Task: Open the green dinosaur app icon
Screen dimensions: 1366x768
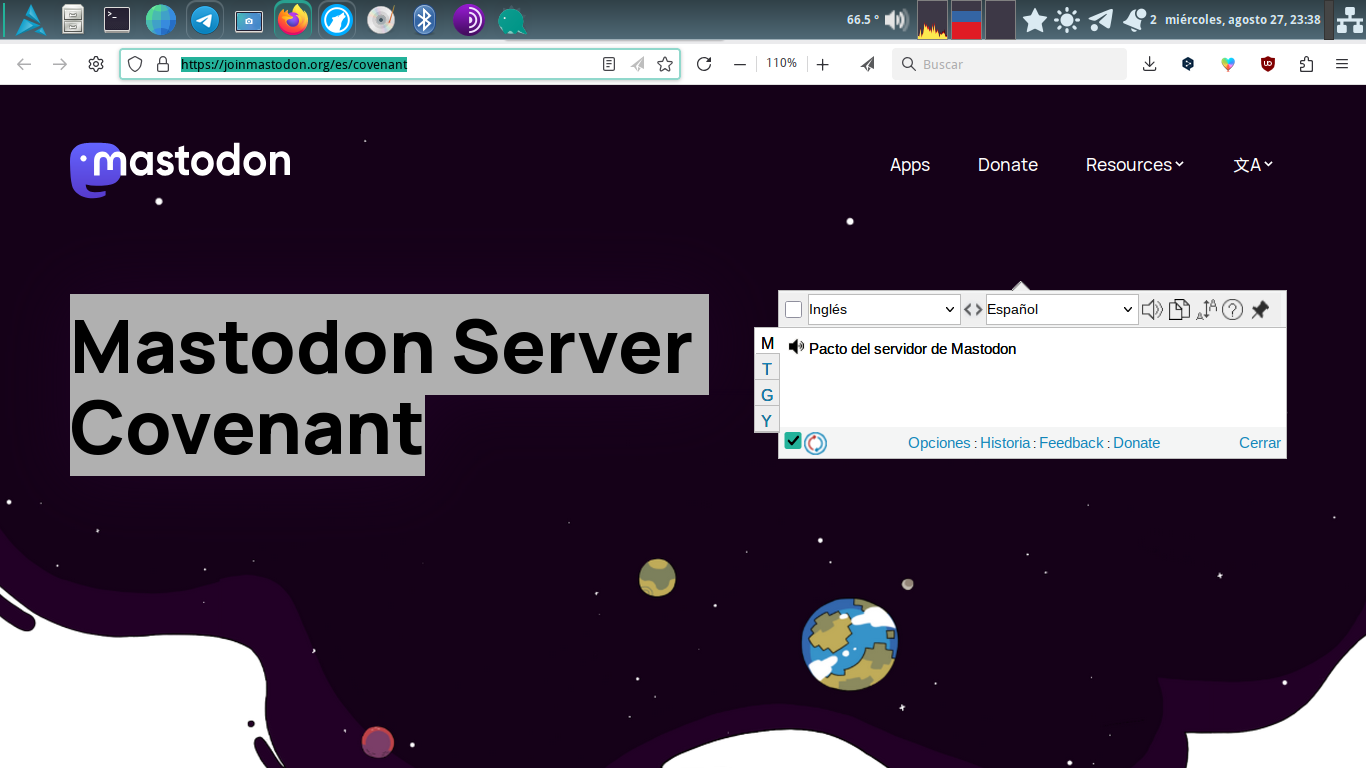Action: tap(512, 20)
